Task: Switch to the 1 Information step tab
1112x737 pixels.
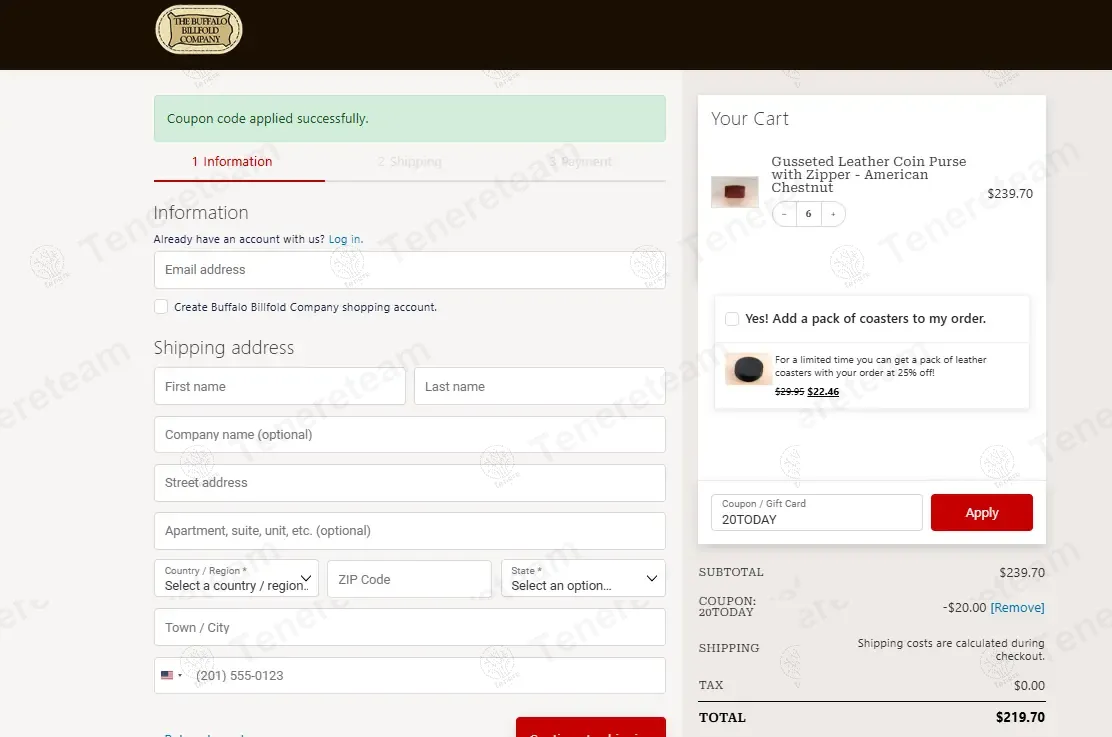Action: click(x=232, y=162)
